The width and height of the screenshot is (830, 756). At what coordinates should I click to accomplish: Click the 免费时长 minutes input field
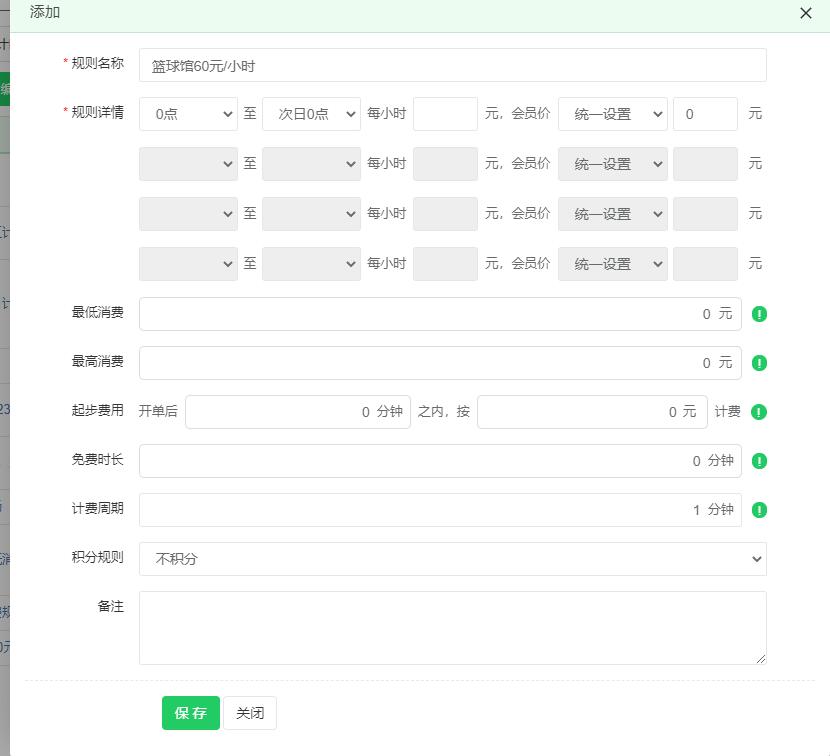(440, 460)
